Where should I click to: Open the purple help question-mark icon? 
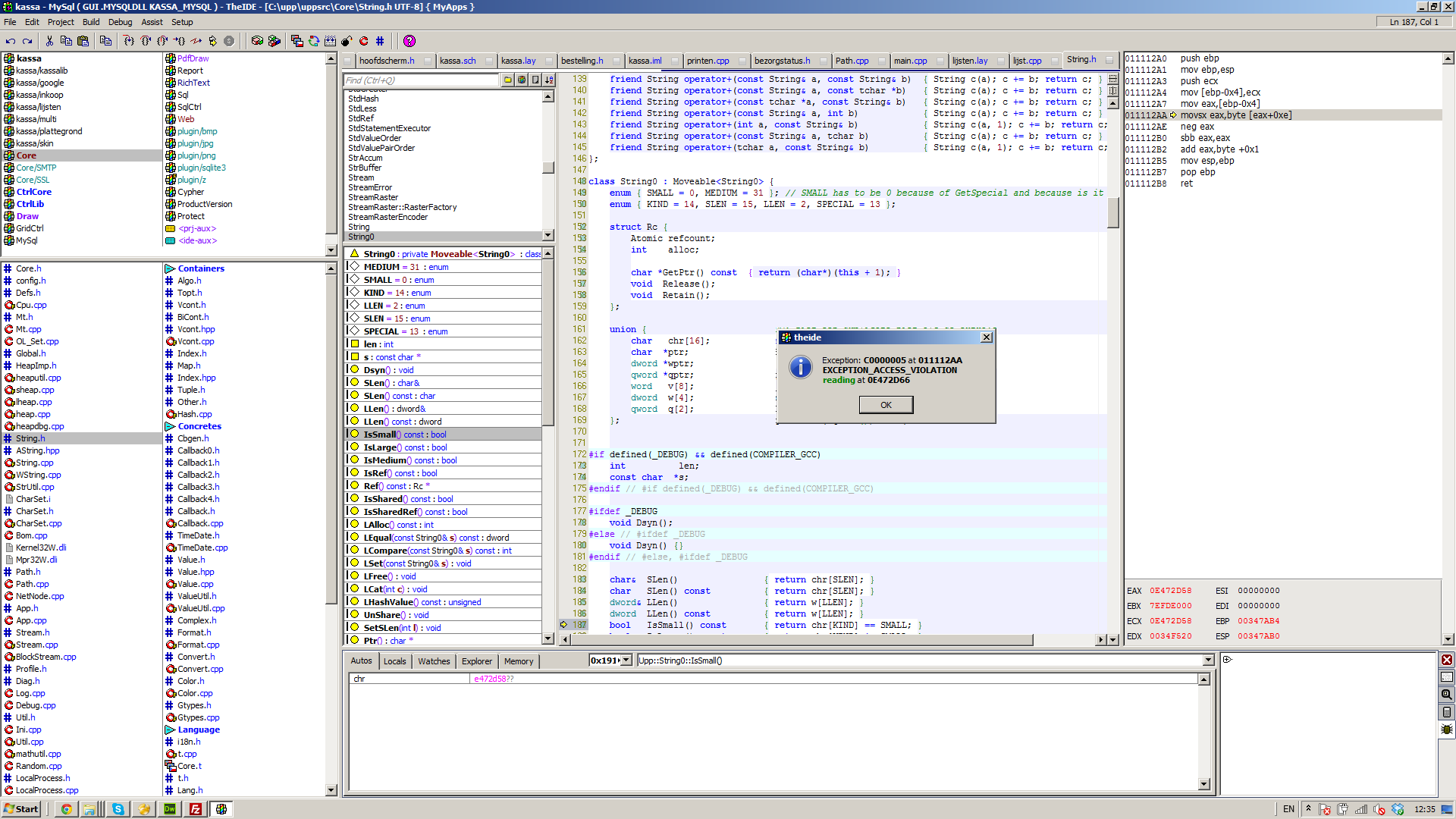tap(409, 41)
